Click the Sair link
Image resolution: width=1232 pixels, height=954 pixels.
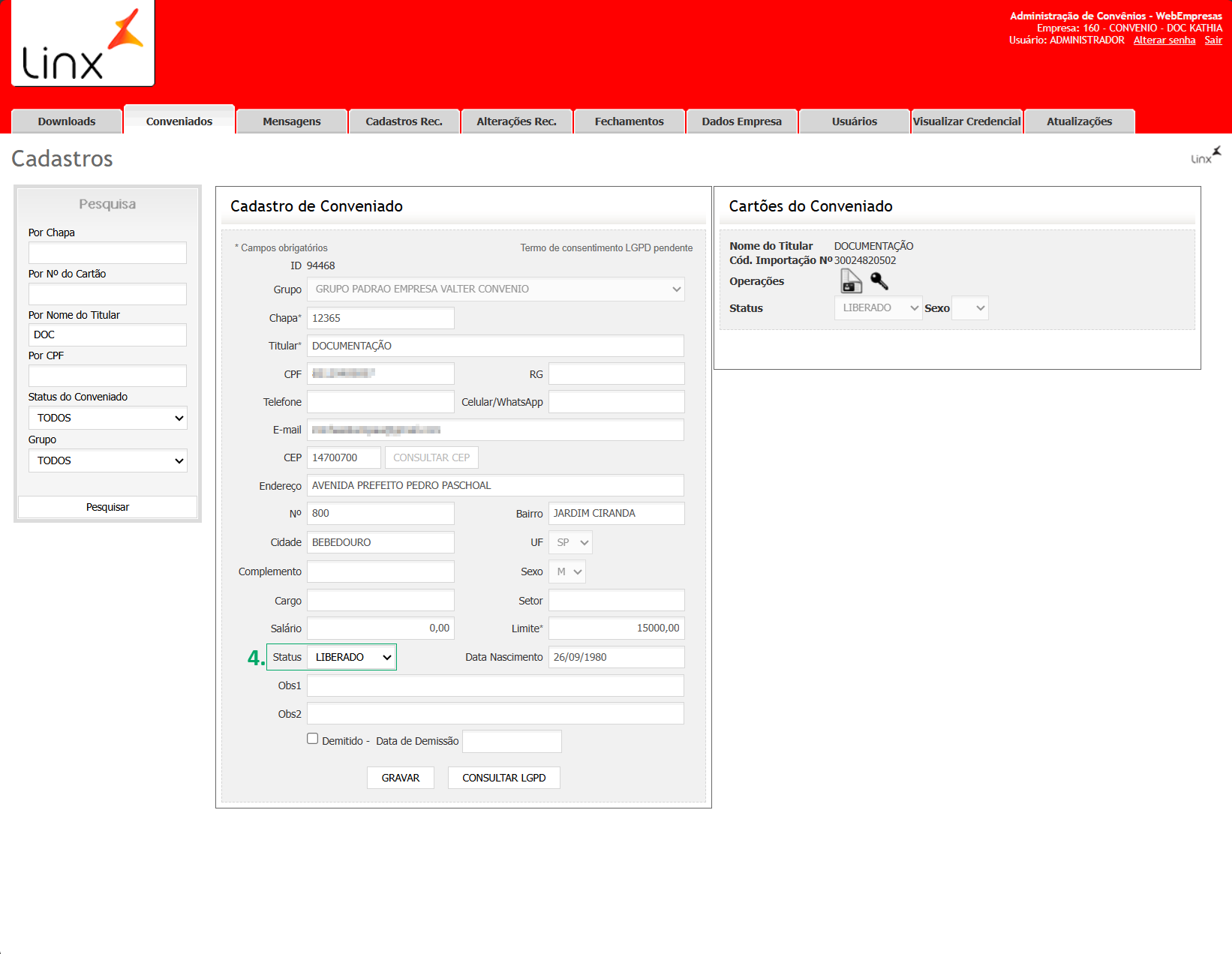tap(1213, 40)
